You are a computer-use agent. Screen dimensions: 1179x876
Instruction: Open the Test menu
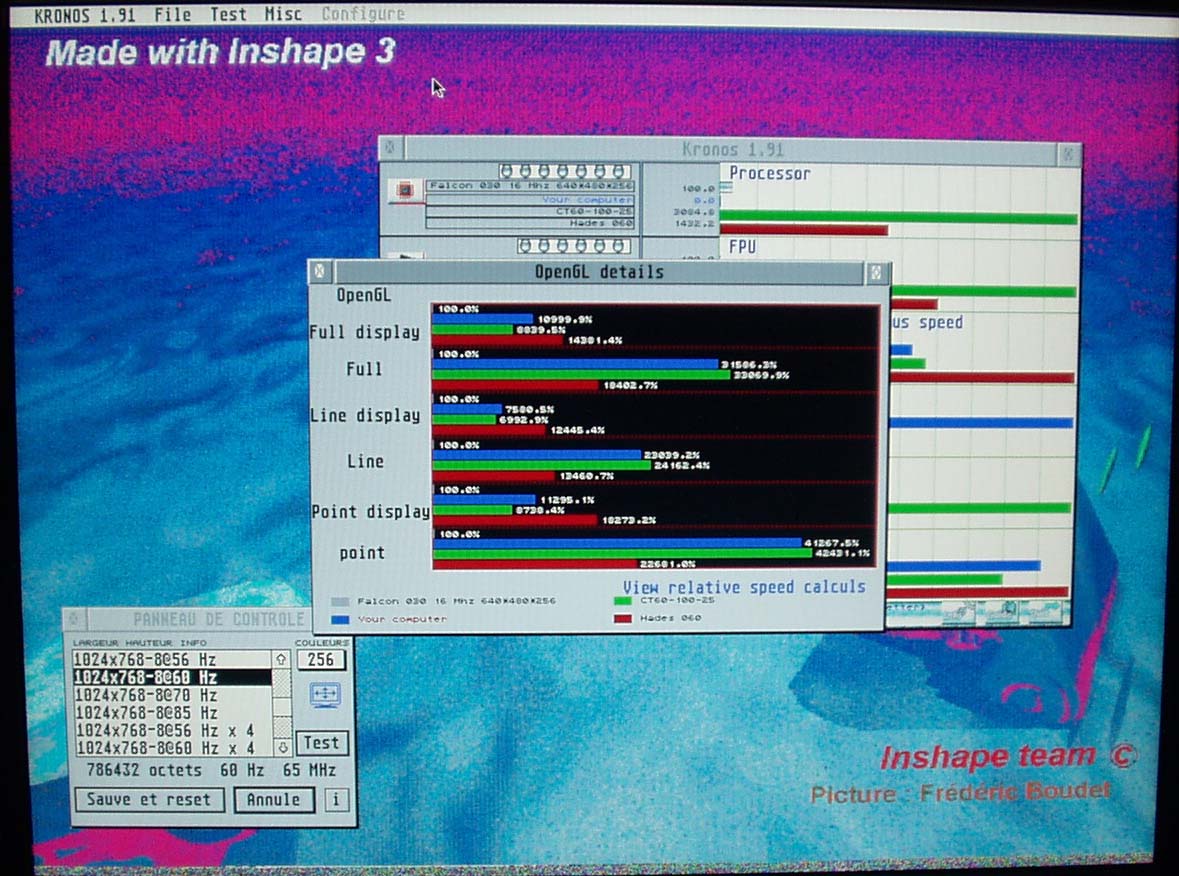click(228, 14)
